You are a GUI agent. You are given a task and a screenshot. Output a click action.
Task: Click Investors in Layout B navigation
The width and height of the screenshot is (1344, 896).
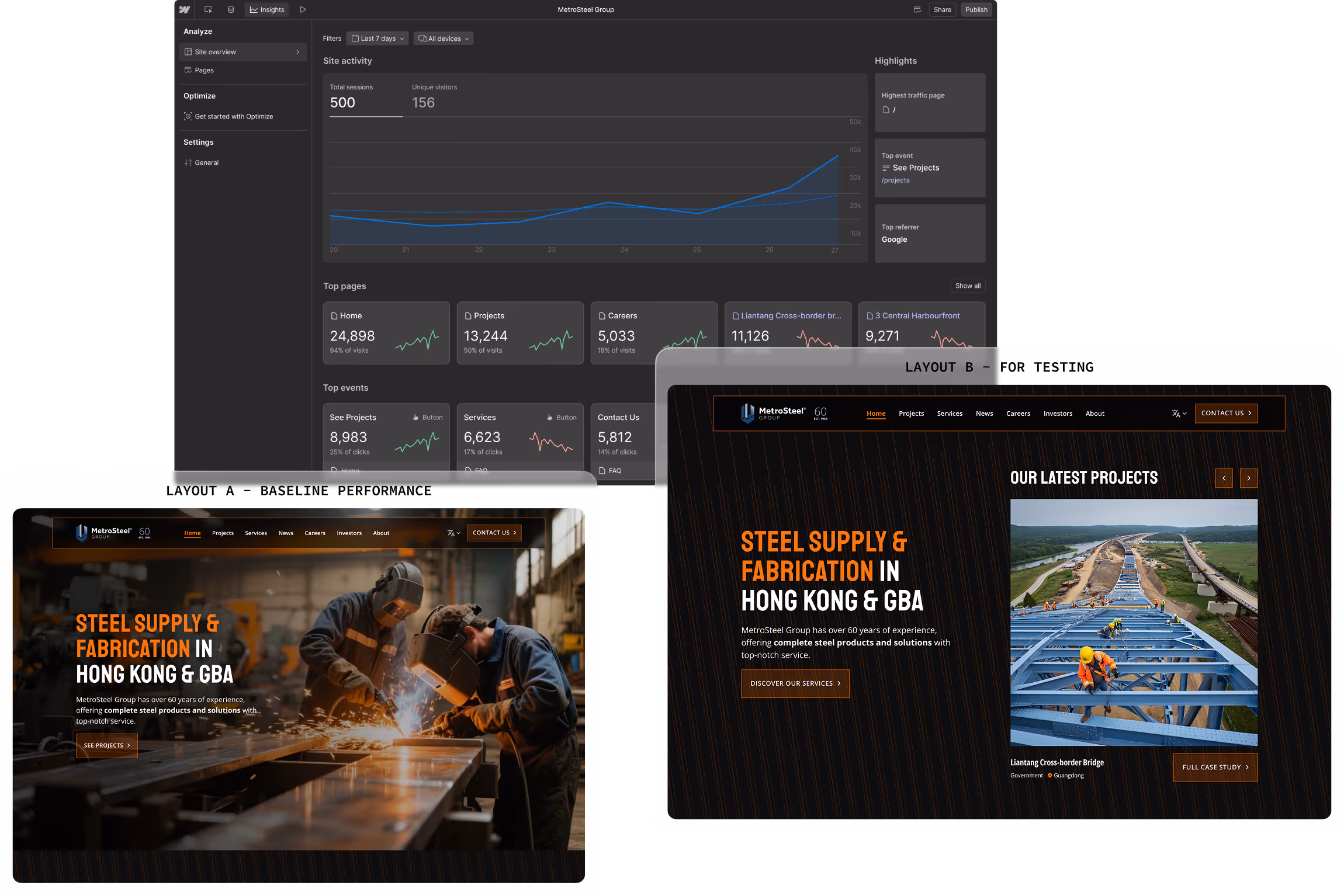click(x=1058, y=414)
